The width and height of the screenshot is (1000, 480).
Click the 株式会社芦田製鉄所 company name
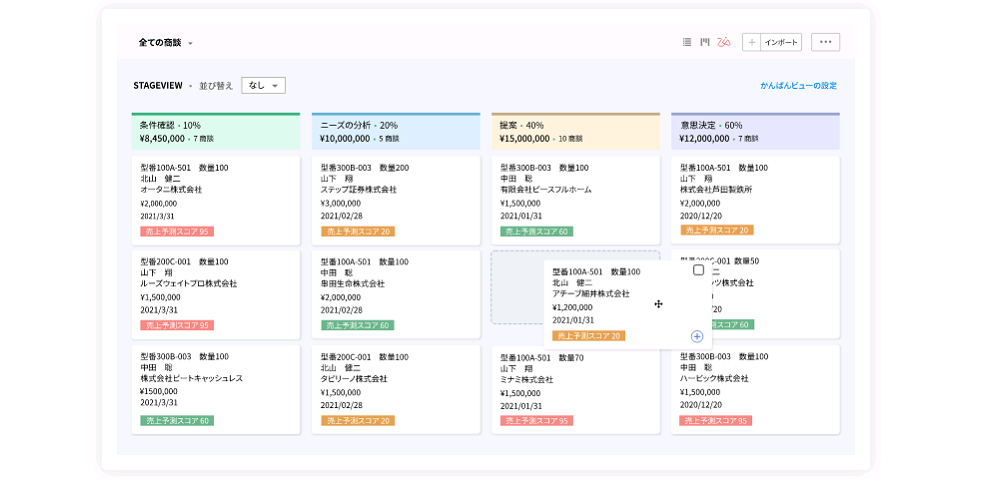coord(717,190)
